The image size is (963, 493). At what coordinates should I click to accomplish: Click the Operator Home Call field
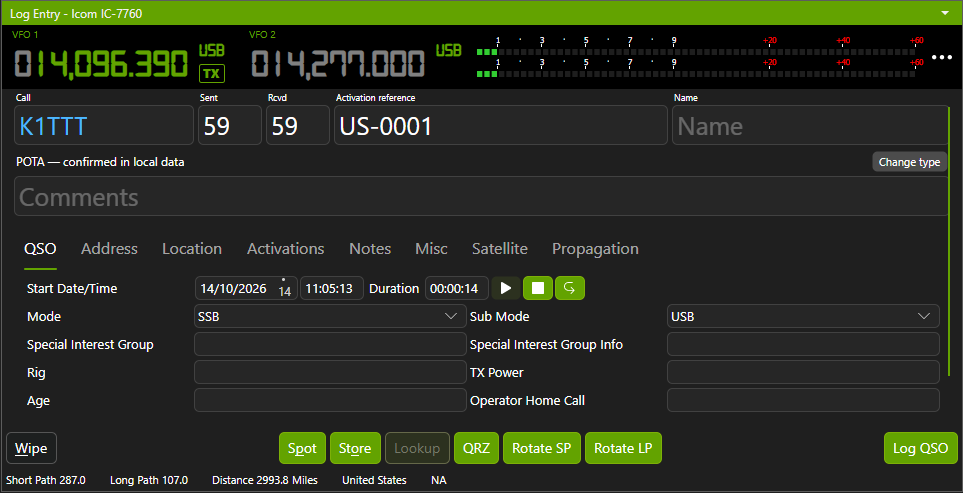click(x=803, y=400)
